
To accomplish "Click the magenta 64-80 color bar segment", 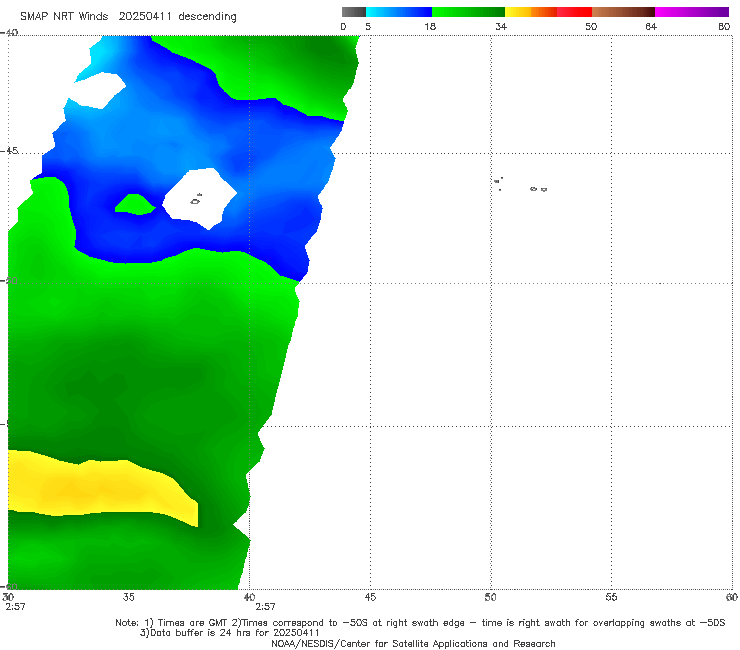I will [x=692, y=12].
